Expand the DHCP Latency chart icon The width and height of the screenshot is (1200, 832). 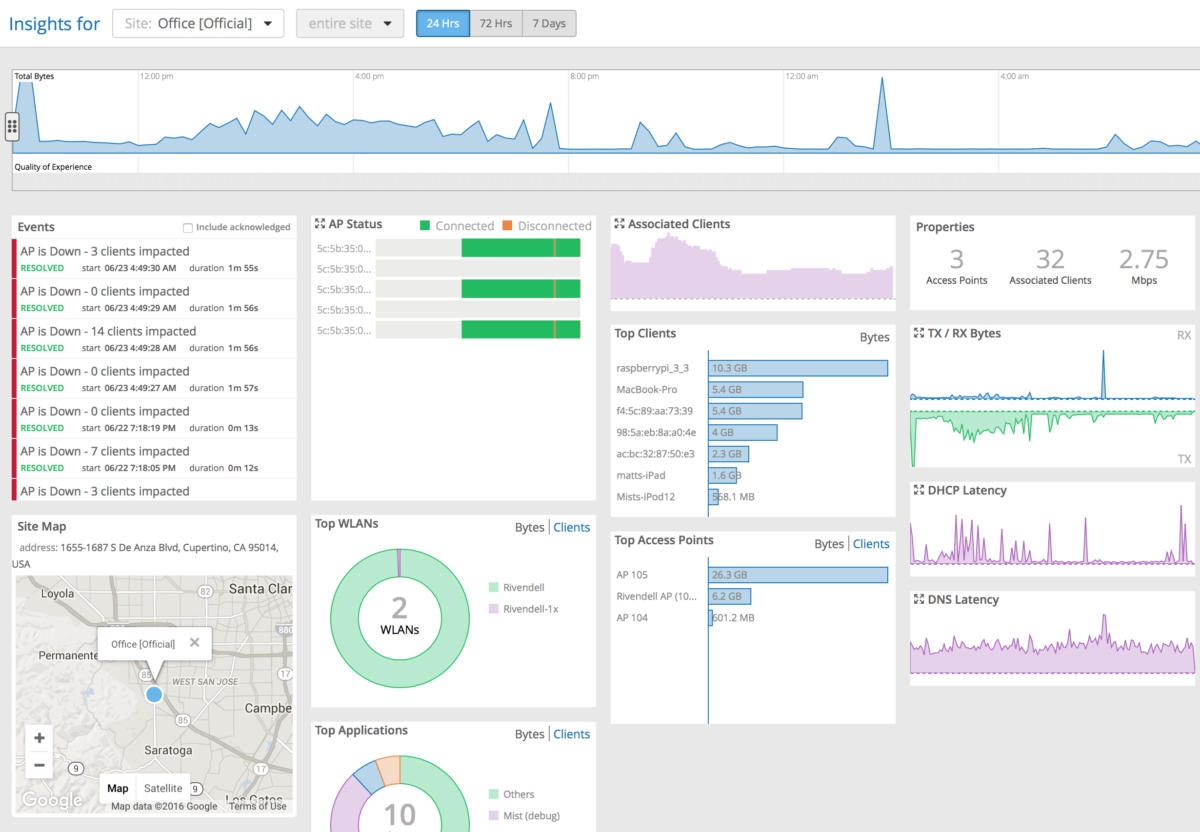coord(919,490)
